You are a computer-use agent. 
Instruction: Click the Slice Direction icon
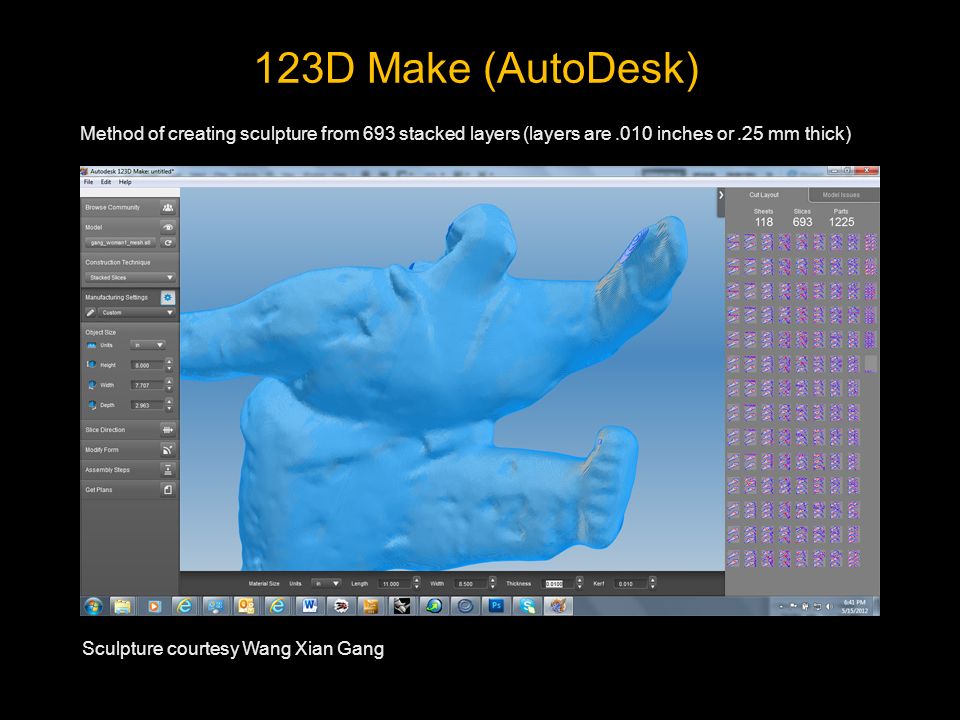click(x=167, y=430)
